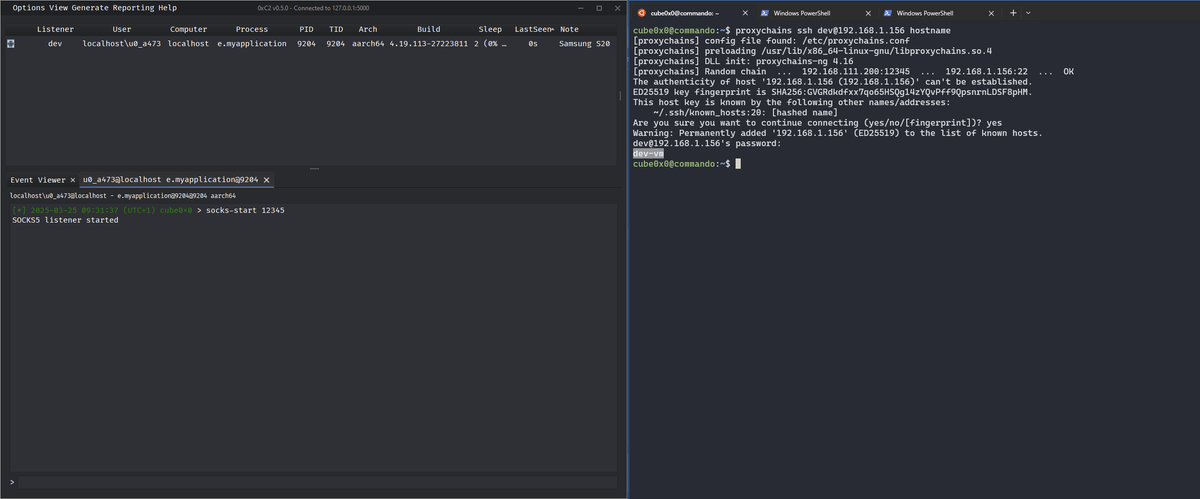Select 'localhost\u0_a473' user cell
The width and height of the screenshot is (1200, 499).
click(122, 44)
